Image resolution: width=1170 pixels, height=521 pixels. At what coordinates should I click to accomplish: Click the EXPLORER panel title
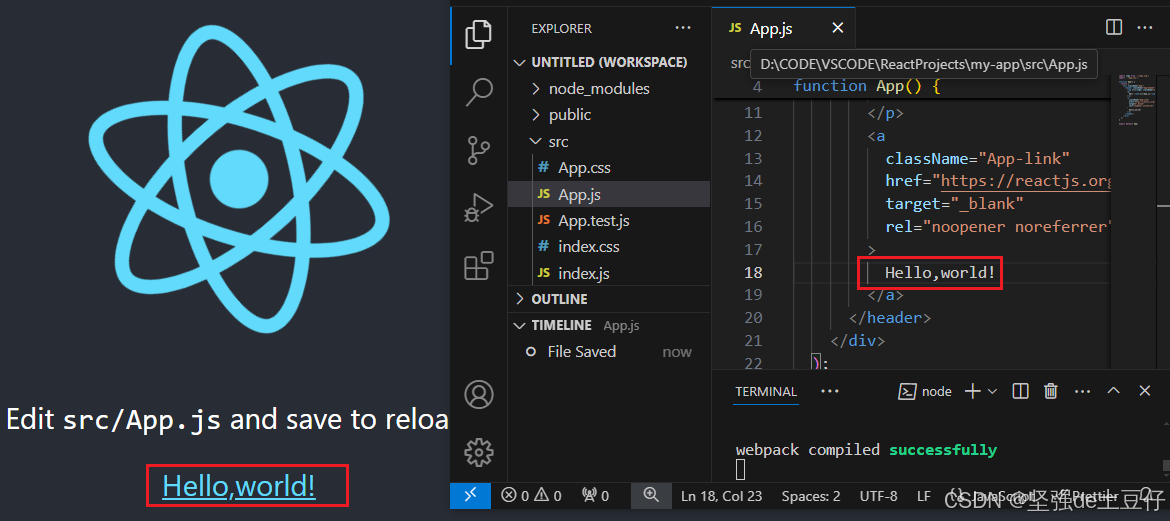(561, 28)
